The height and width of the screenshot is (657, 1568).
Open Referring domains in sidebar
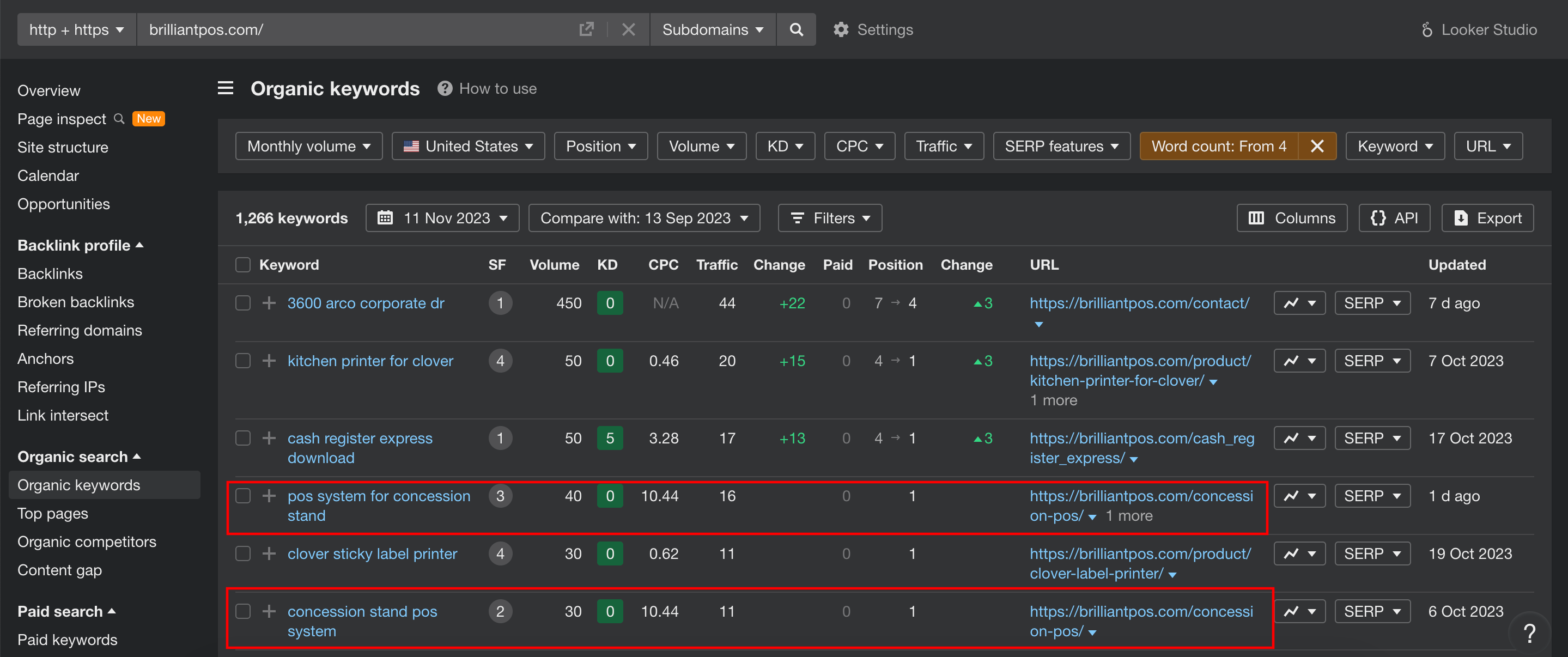pyautogui.click(x=80, y=330)
